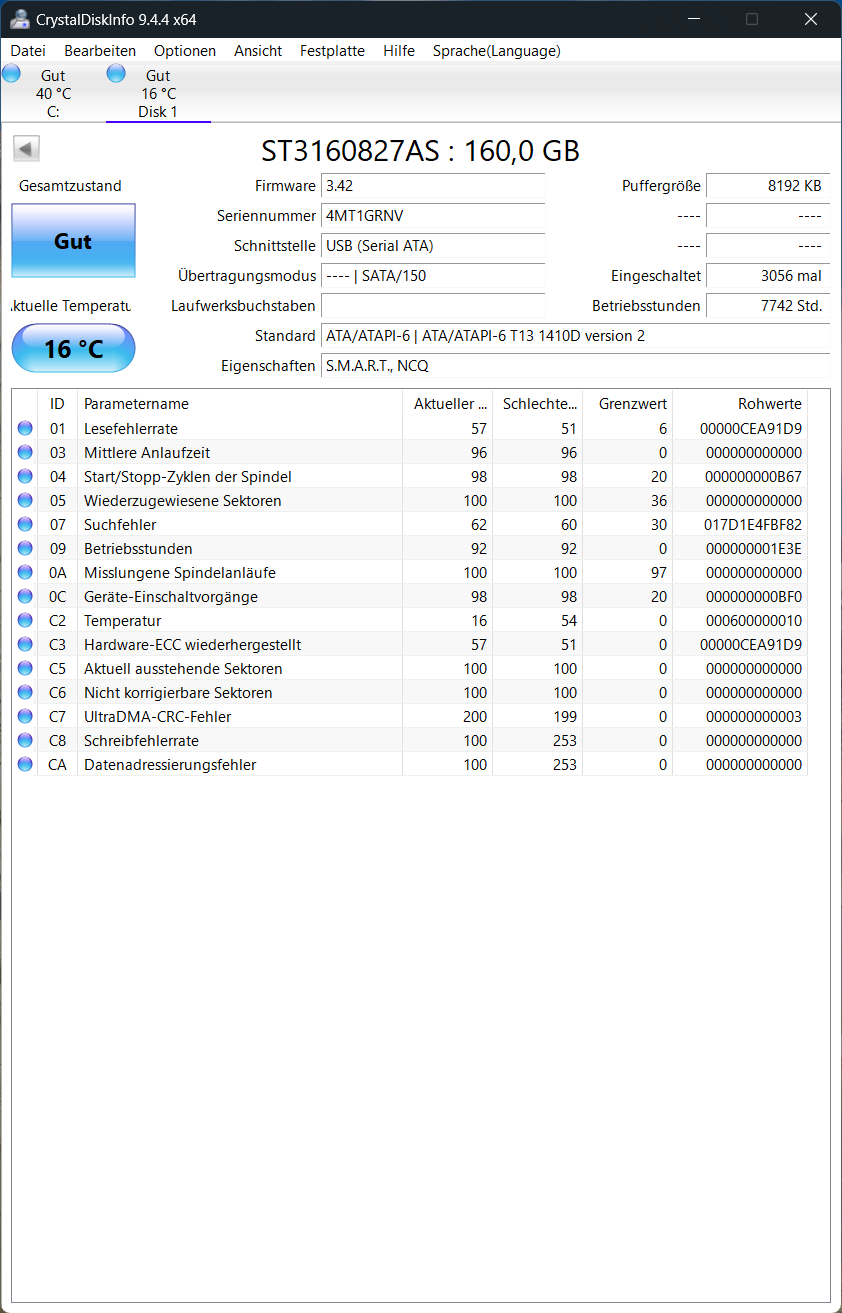The width and height of the screenshot is (842, 1313).
Task: Open the Hilfe menu
Action: (x=399, y=51)
